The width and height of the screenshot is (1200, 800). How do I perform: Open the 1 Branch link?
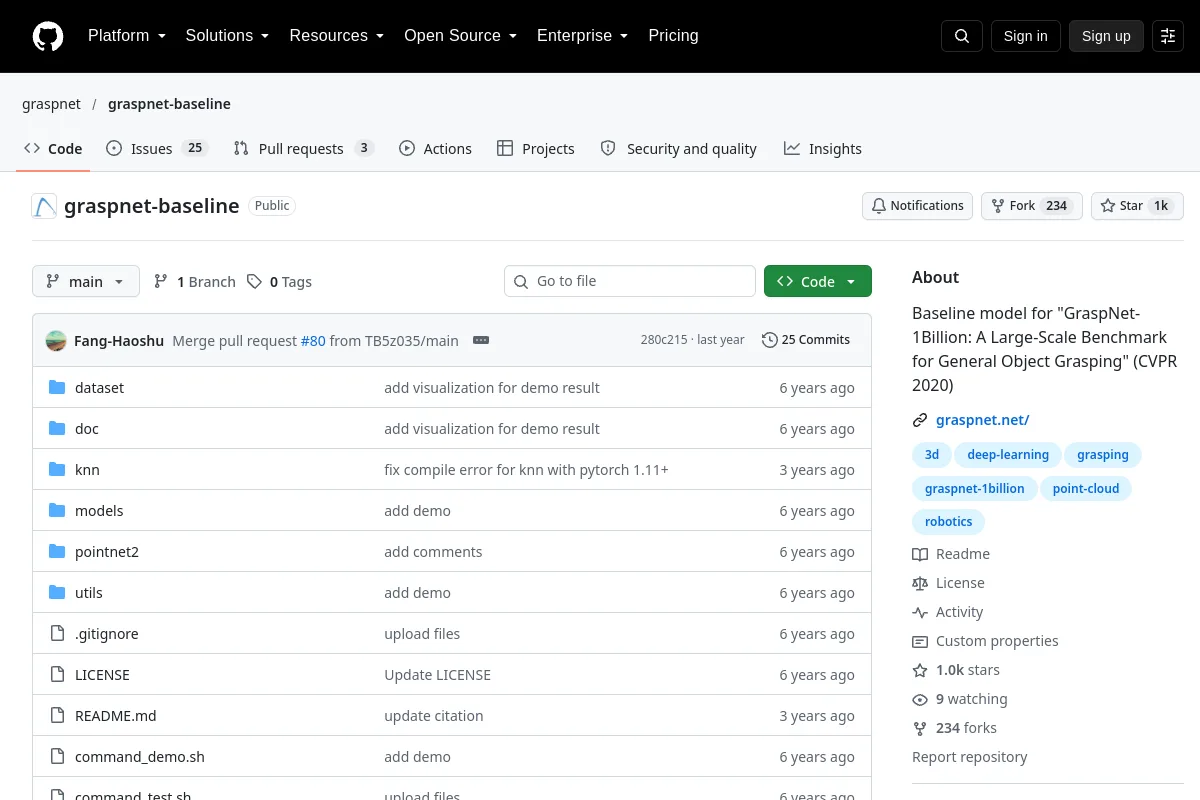point(194,281)
